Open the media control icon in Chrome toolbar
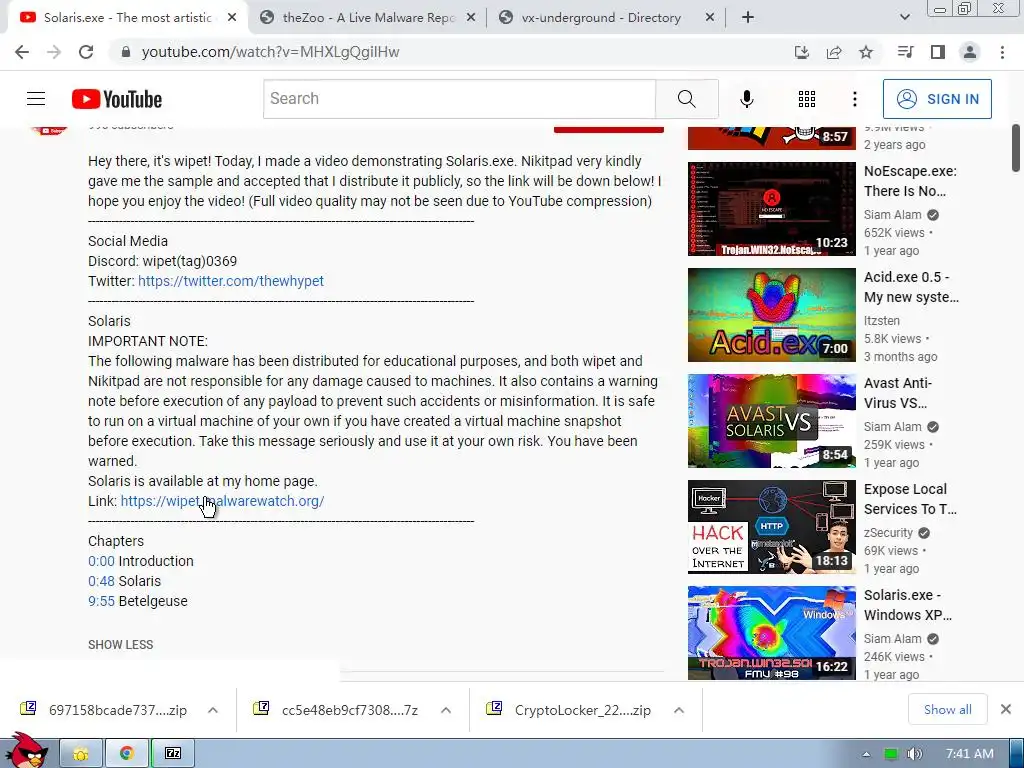Screen dimensions: 1024x768 click(905, 52)
